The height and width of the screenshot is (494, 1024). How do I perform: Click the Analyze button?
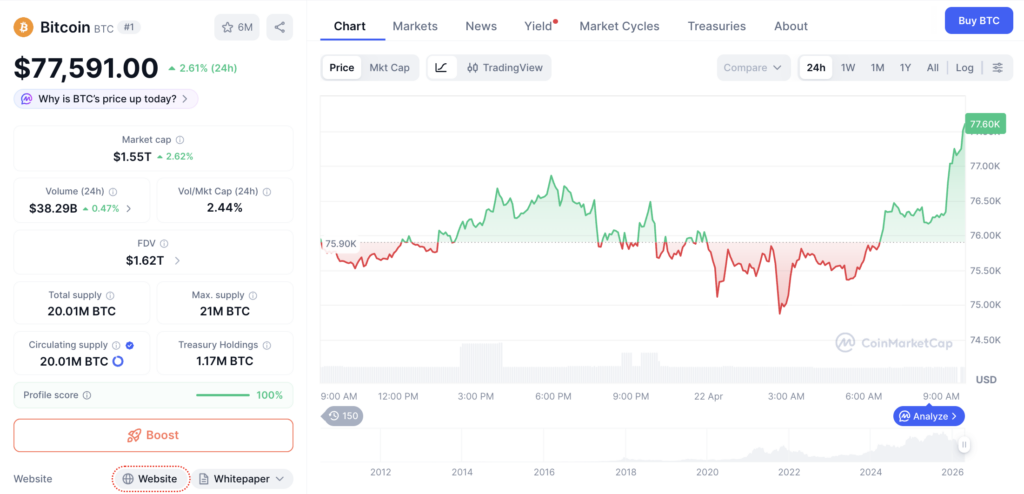click(929, 416)
